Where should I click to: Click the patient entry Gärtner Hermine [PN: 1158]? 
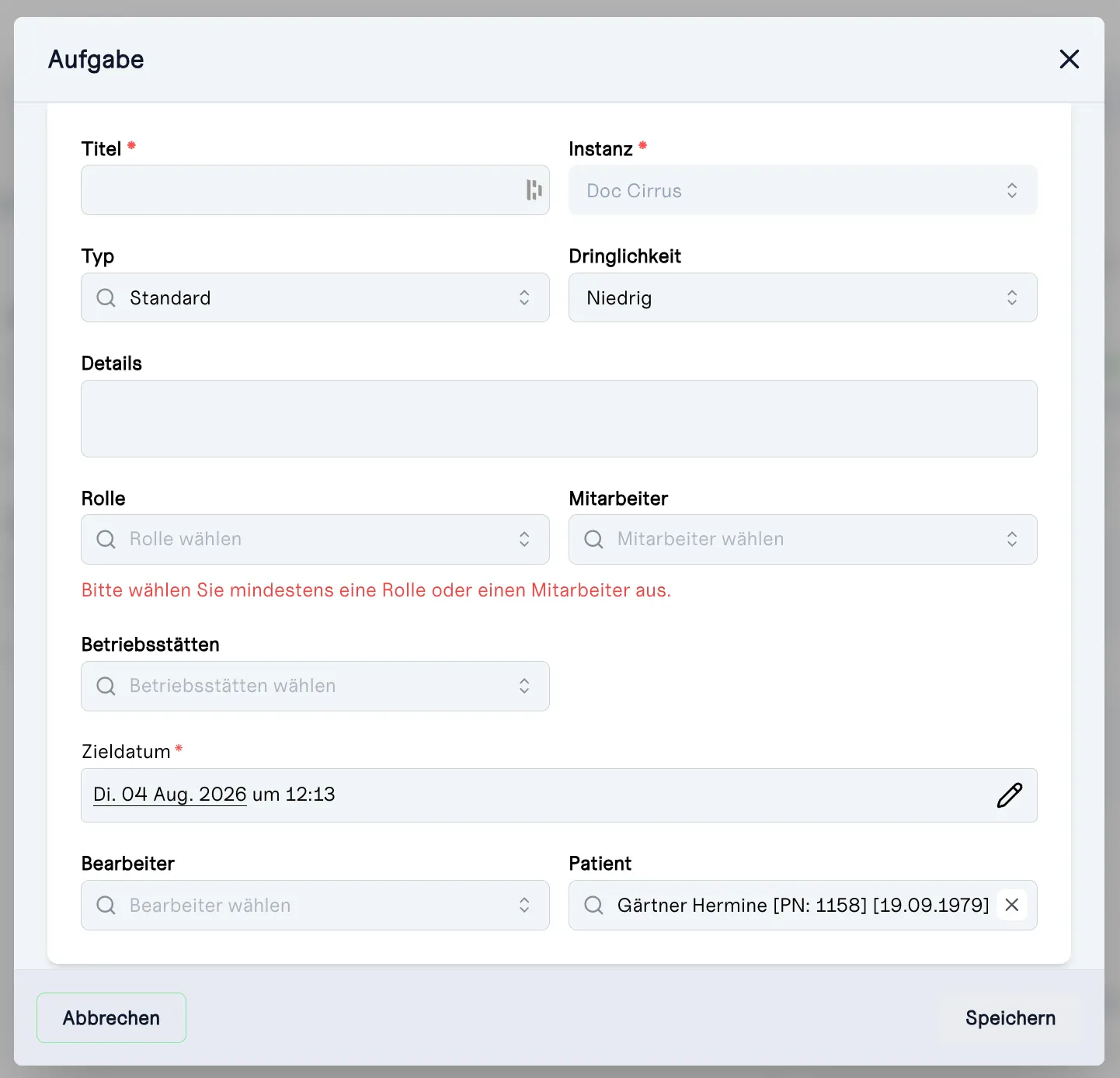[x=803, y=906]
